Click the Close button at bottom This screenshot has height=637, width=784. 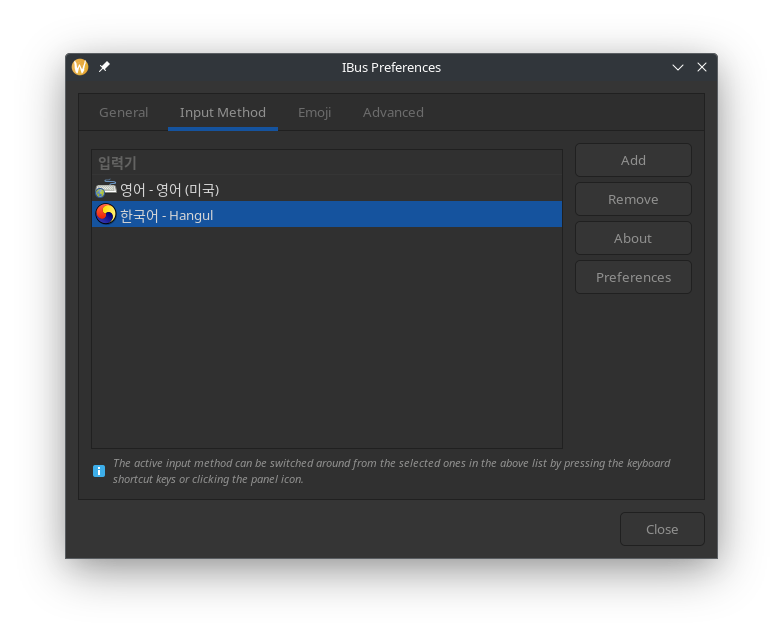tap(662, 530)
